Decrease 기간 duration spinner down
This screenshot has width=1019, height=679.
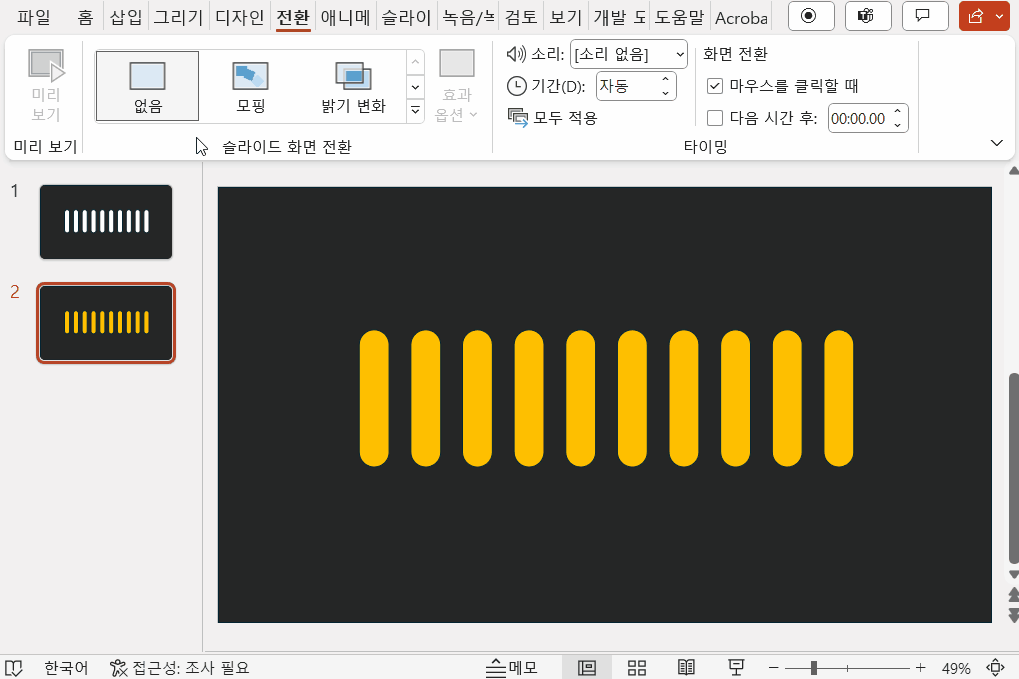click(x=665, y=93)
